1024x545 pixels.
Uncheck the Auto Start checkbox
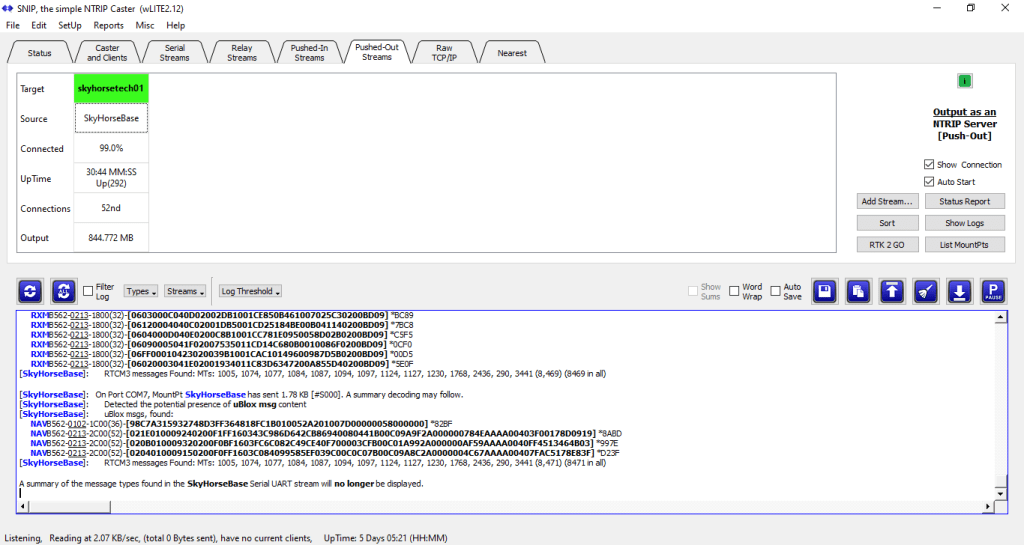pos(929,182)
